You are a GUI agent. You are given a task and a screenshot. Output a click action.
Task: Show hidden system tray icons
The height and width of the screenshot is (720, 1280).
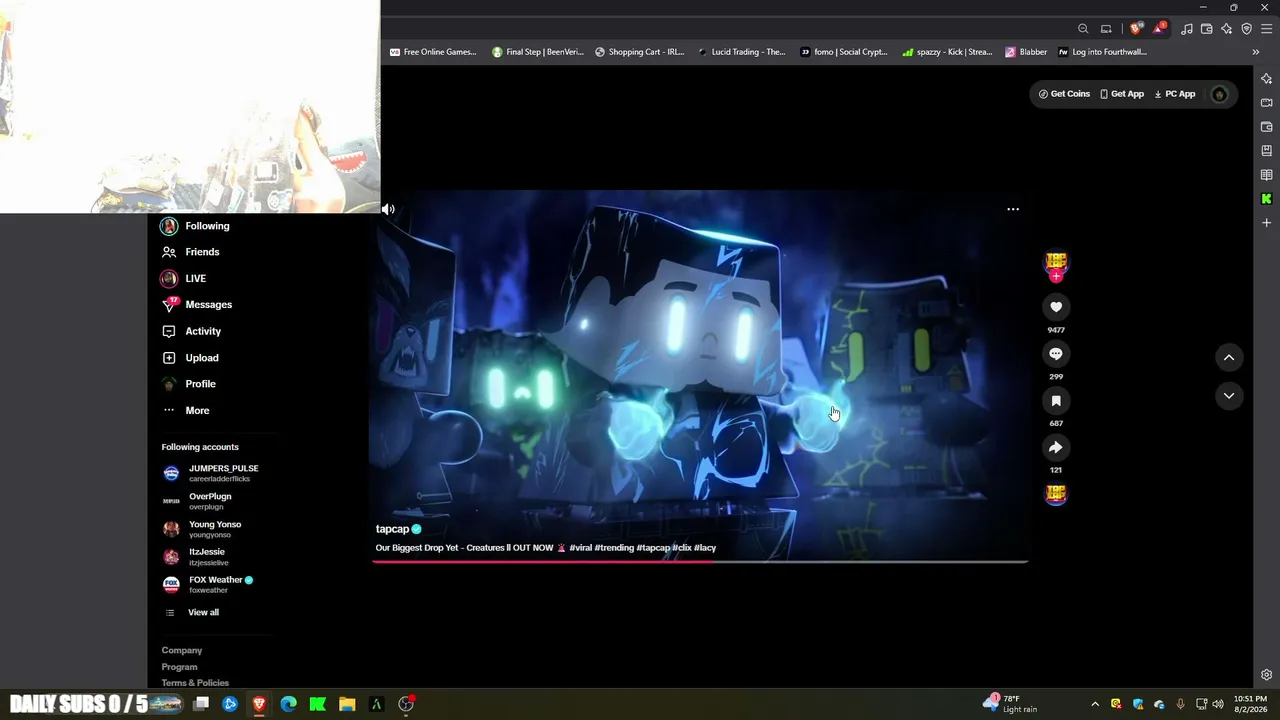1095,704
